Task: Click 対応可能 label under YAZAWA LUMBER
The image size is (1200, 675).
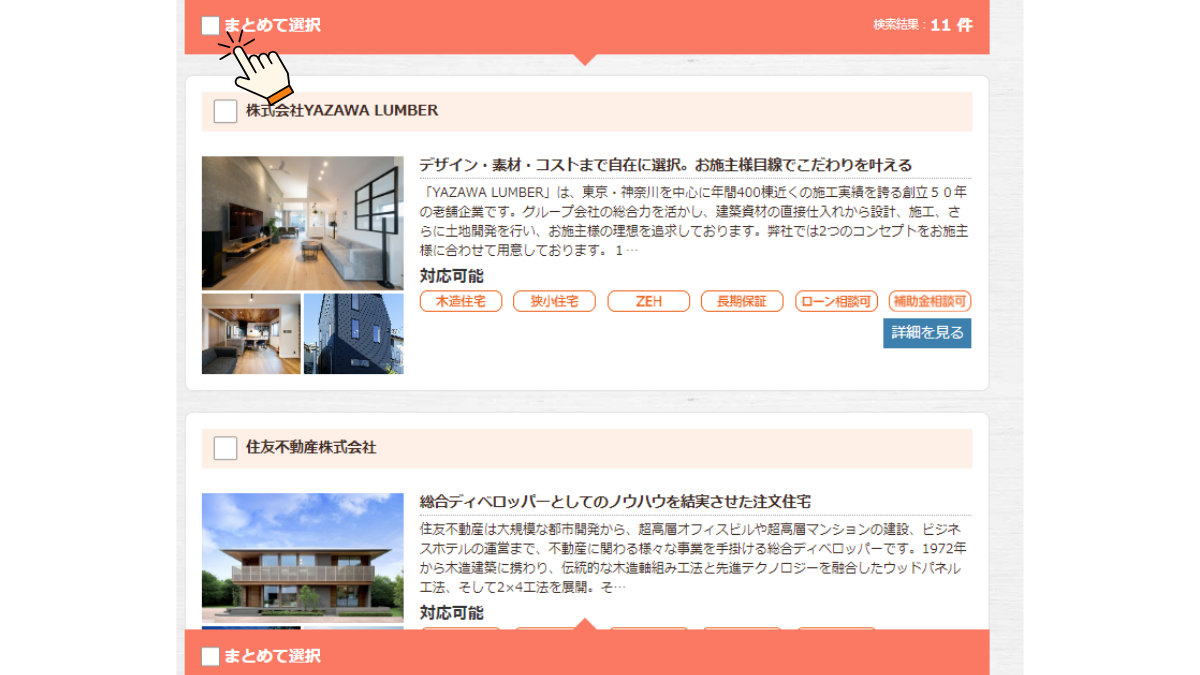Action: coord(451,276)
